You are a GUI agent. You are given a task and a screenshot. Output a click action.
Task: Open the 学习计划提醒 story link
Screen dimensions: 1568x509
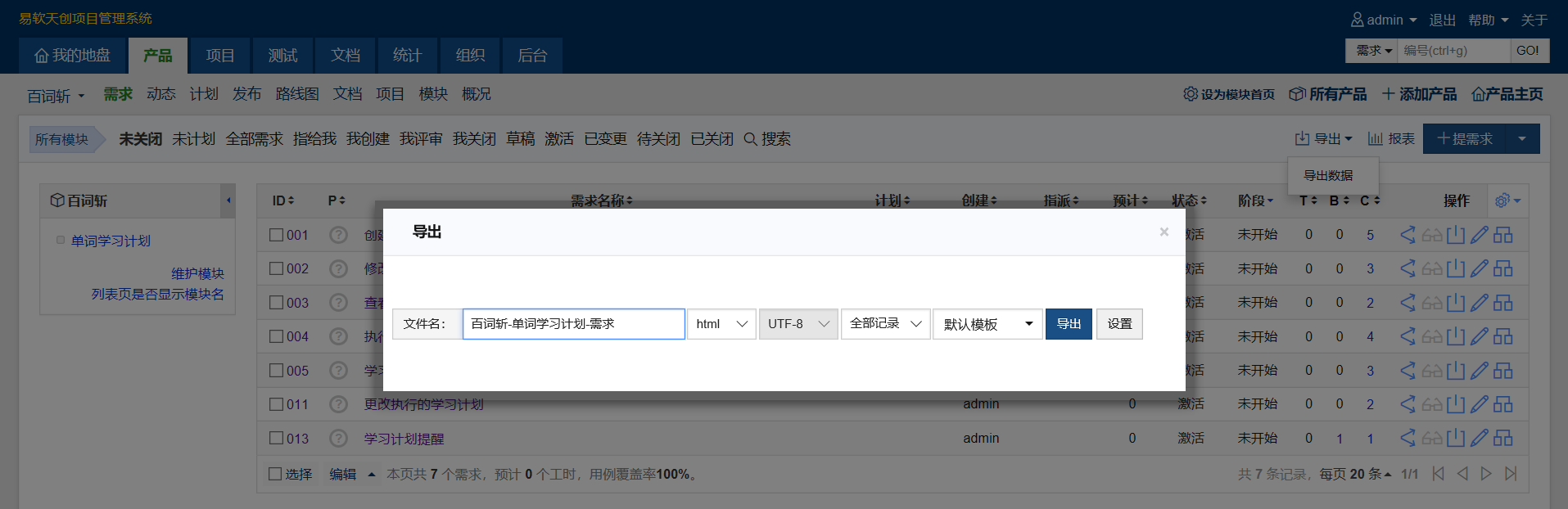point(404,439)
